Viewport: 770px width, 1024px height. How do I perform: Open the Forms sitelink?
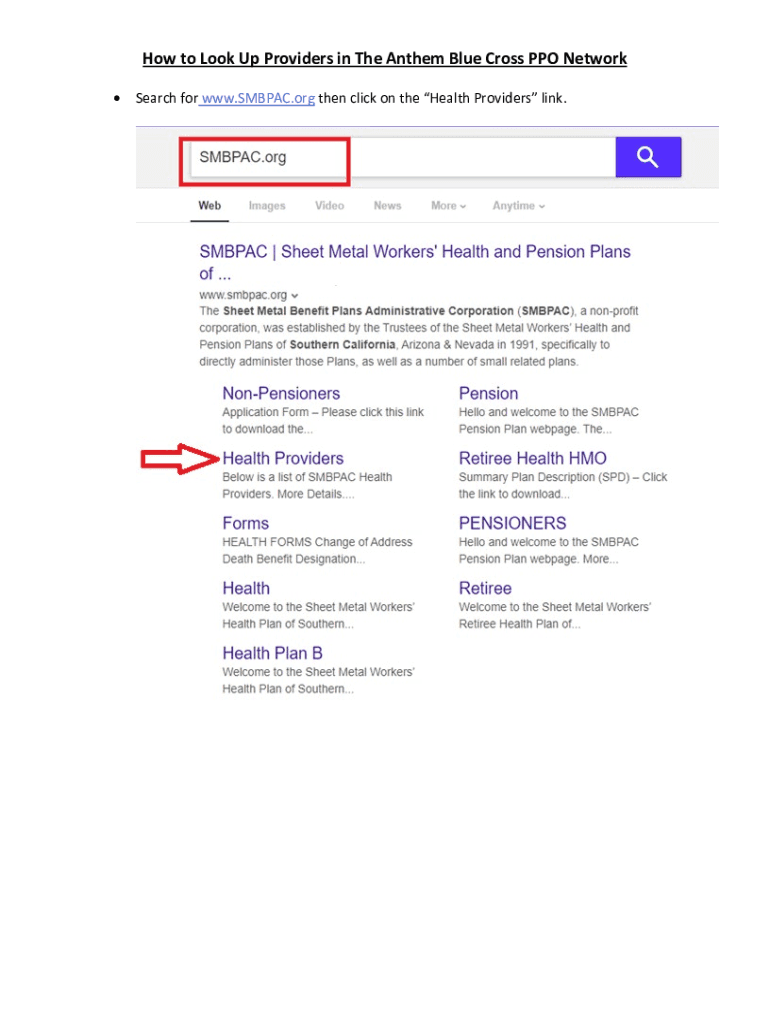tap(245, 523)
